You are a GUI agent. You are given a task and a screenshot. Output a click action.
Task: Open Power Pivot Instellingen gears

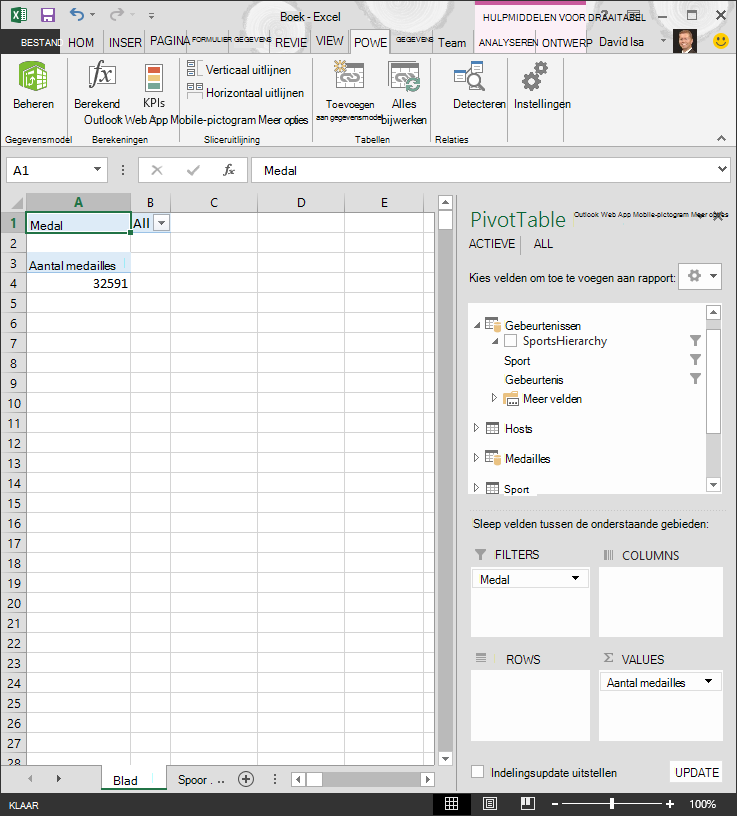point(535,77)
